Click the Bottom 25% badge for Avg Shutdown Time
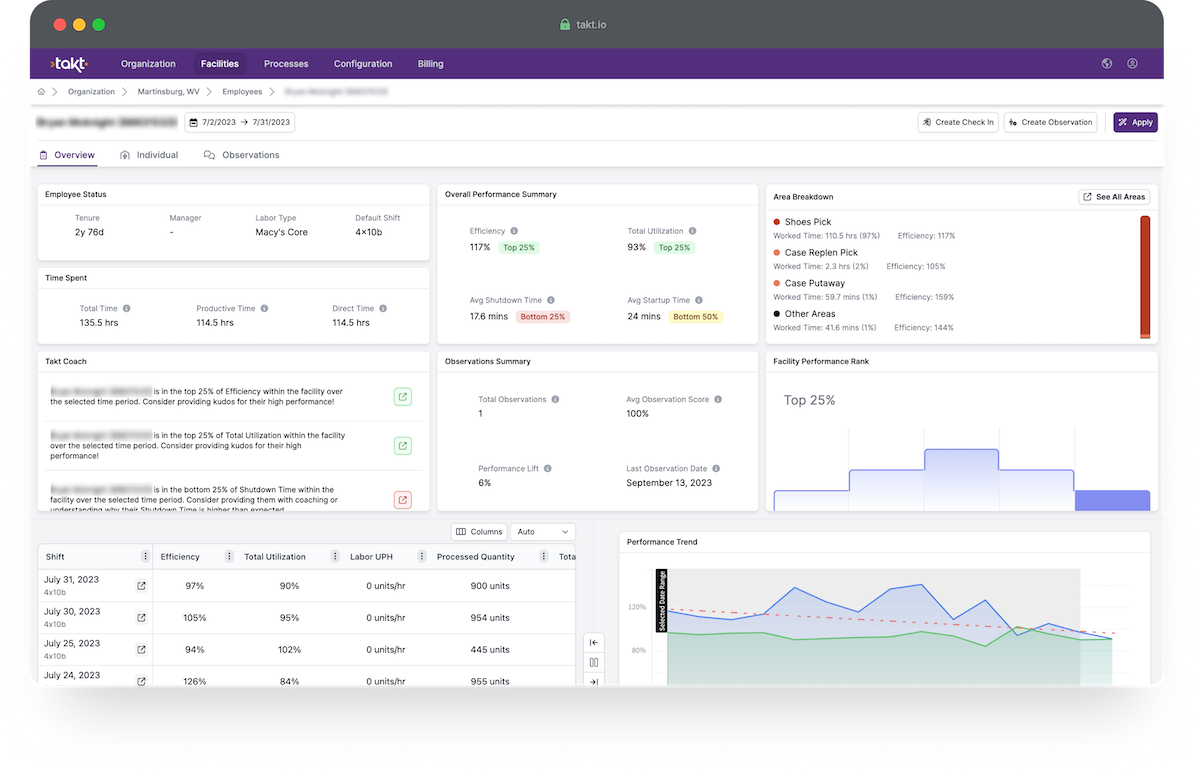 tap(542, 317)
